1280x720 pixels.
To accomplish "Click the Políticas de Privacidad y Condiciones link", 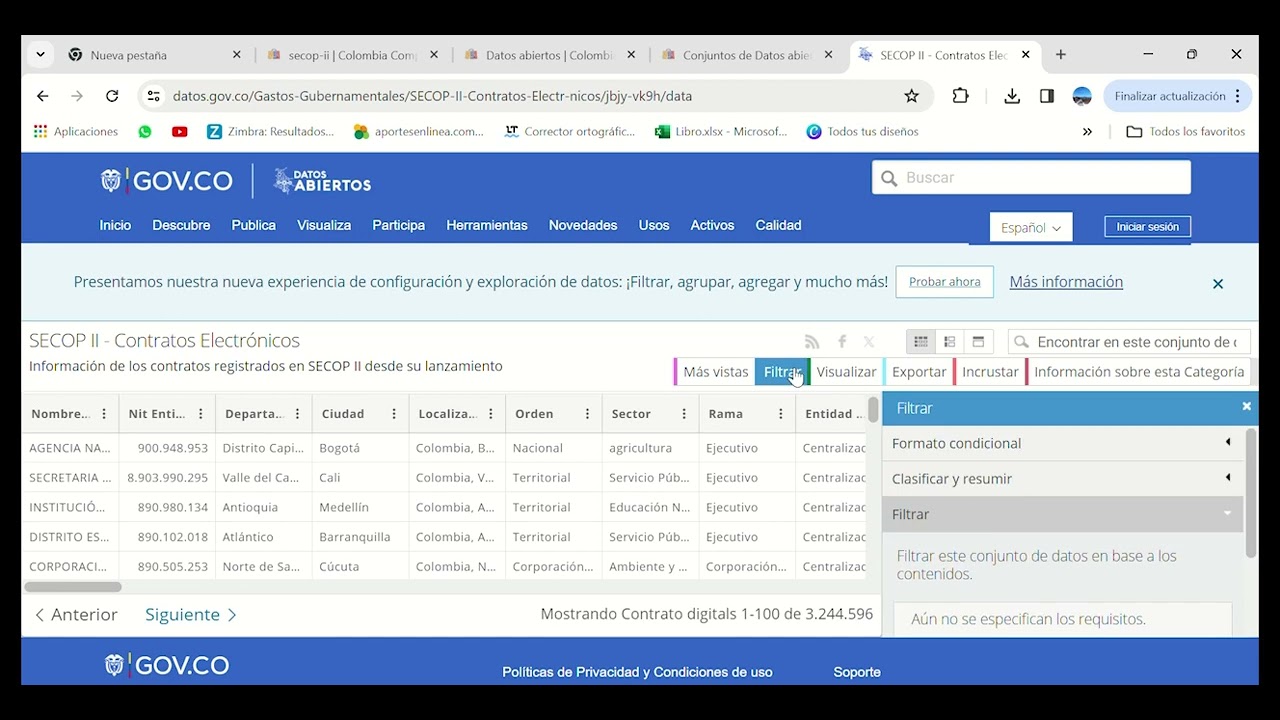I will pyautogui.click(x=637, y=672).
